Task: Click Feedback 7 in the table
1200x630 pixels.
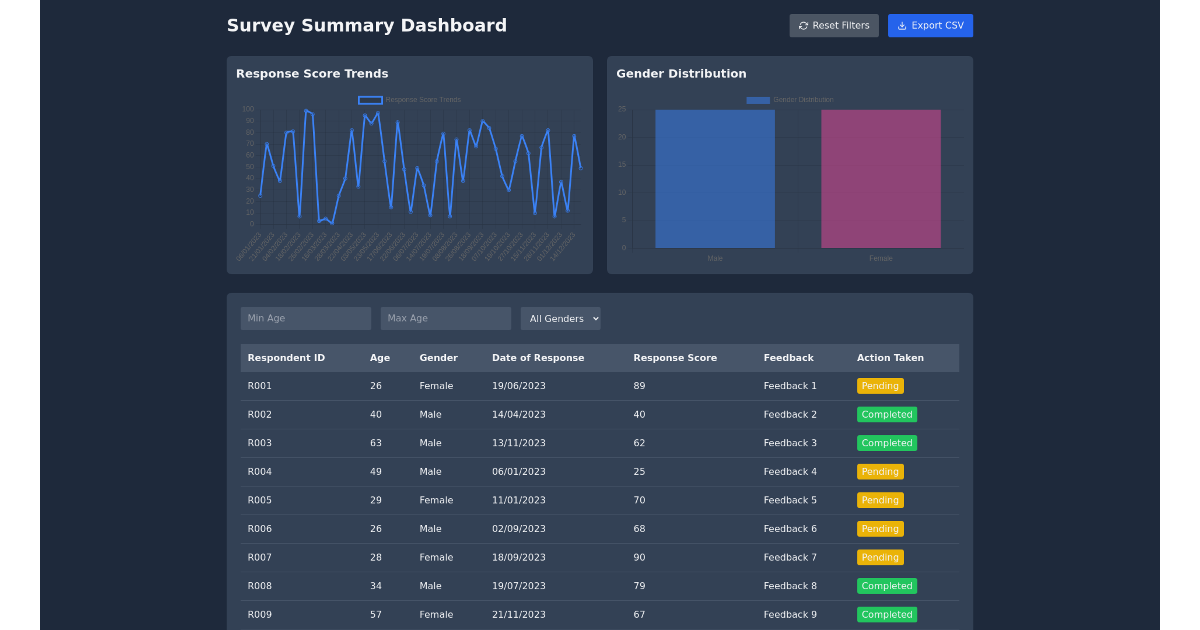Action: click(790, 557)
